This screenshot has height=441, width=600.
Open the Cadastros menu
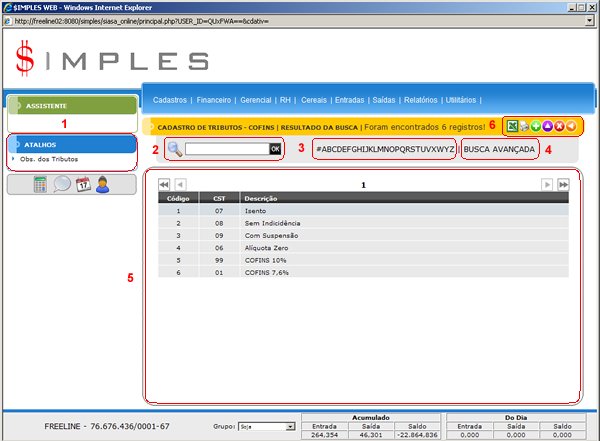point(174,100)
